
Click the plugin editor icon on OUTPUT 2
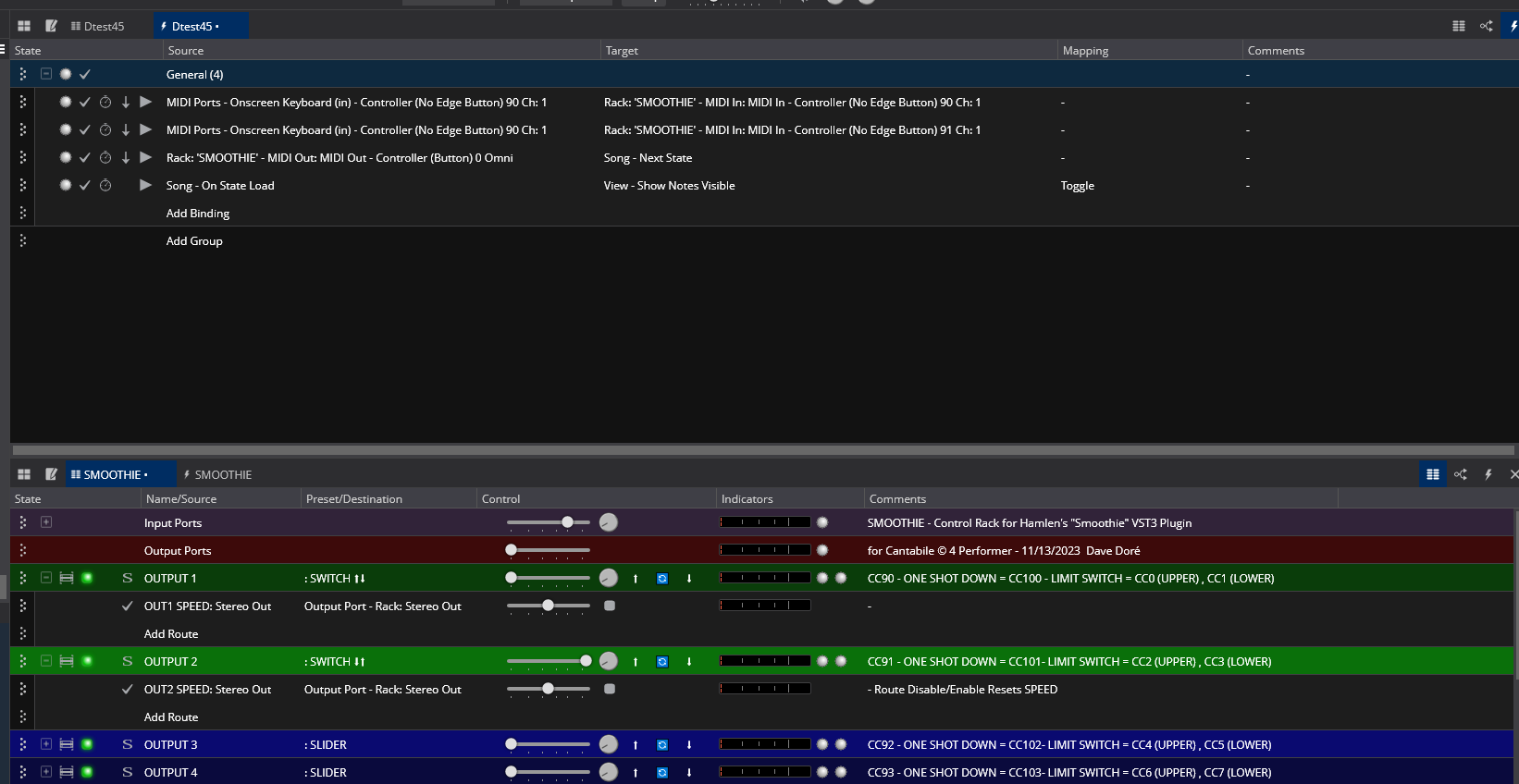pos(67,662)
